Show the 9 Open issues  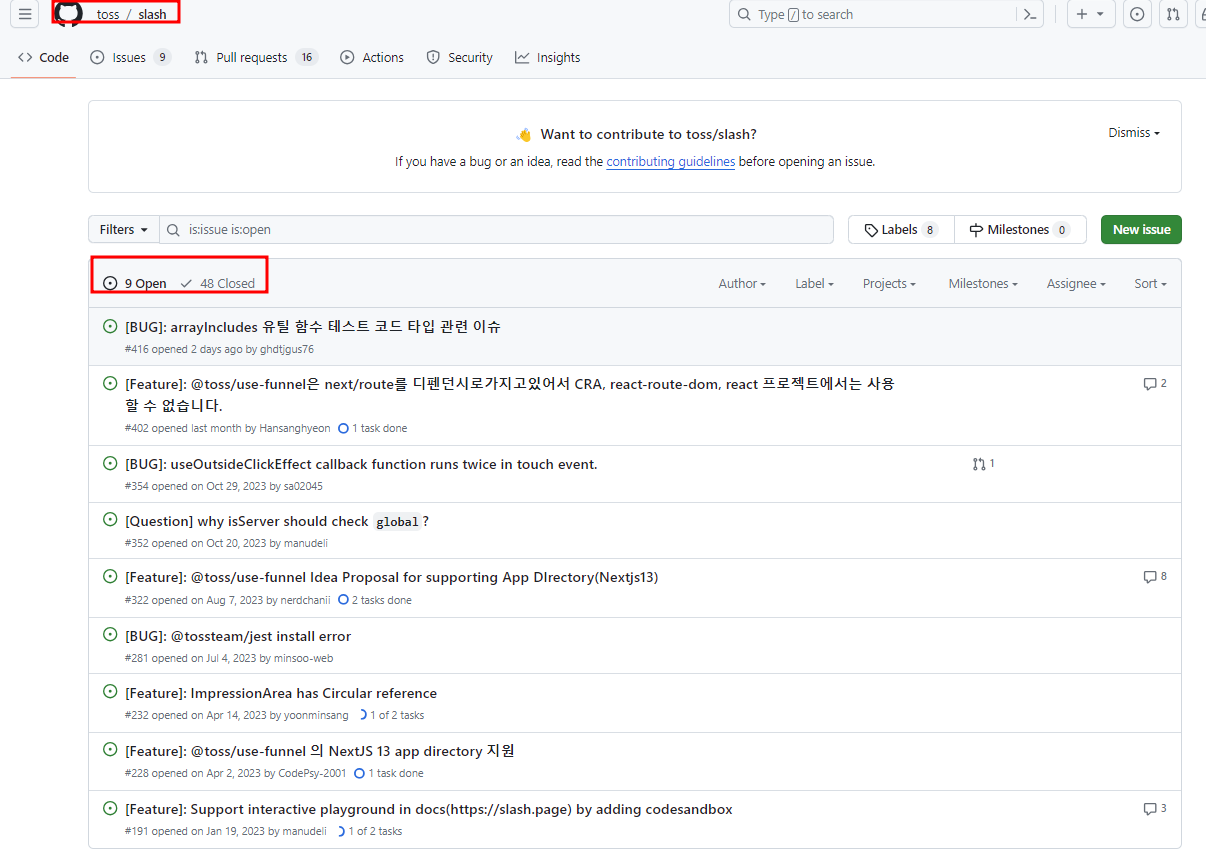click(x=135, y=284)
